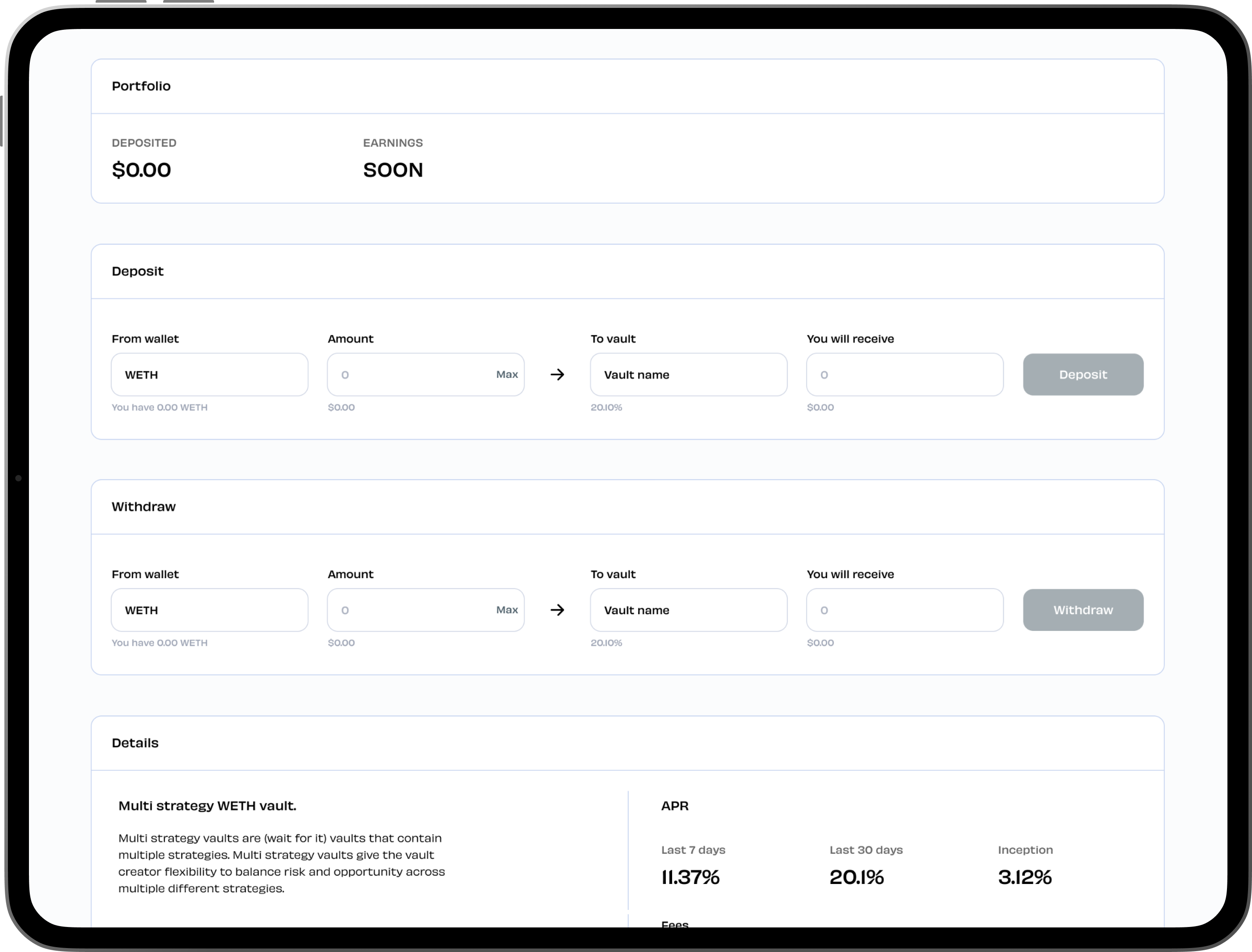Screen dimensions: 1252x952
Task: Click the EARNINGS SOON value
Action: click(393, 170)
